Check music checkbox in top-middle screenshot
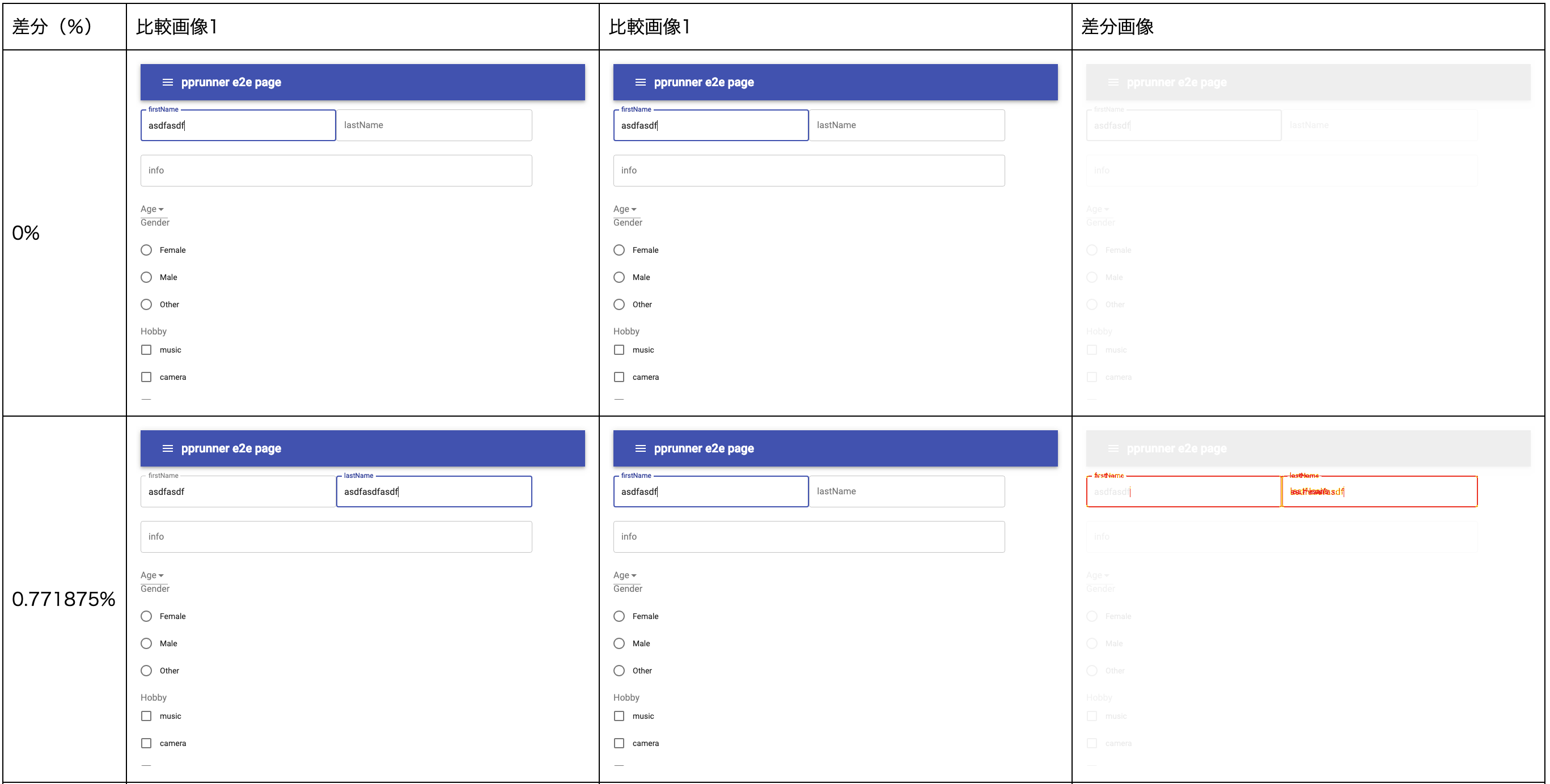1550x784 pixels. click(619, 350)
